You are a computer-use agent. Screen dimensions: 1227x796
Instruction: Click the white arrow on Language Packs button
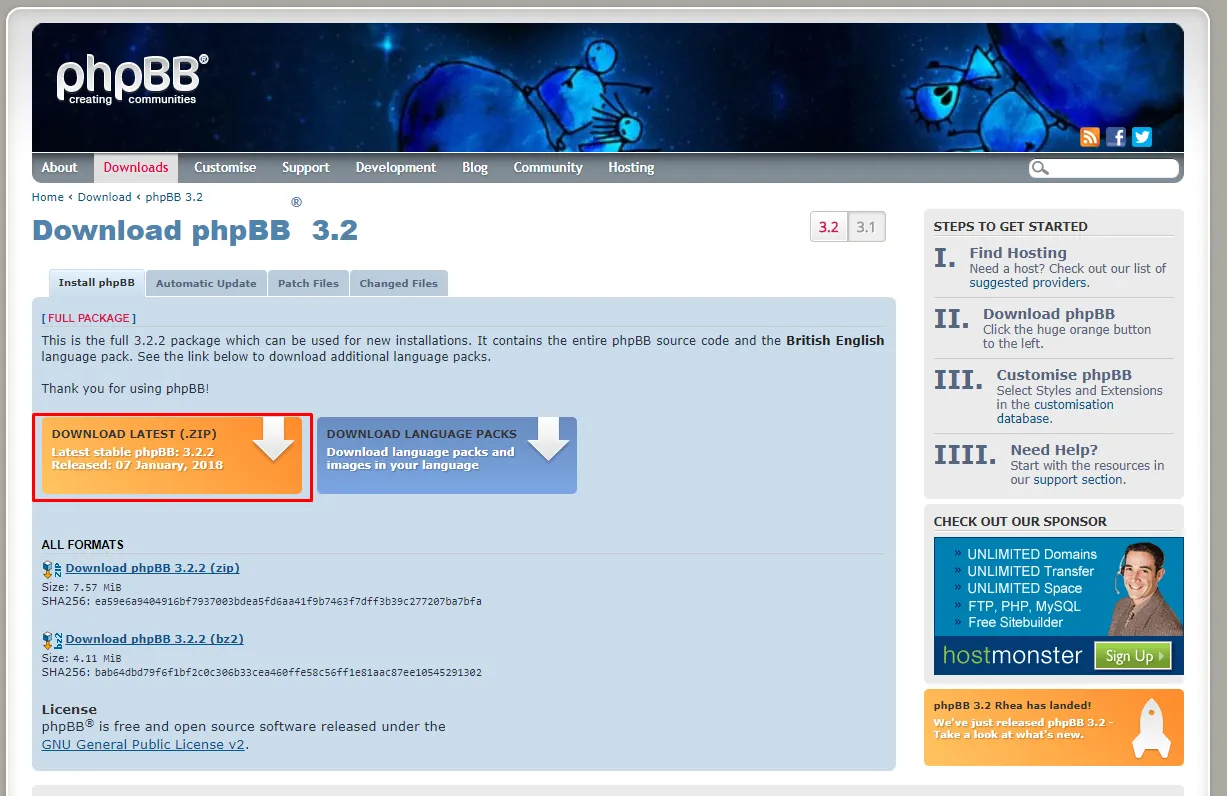pyautogui.click(x=548, y=440)
